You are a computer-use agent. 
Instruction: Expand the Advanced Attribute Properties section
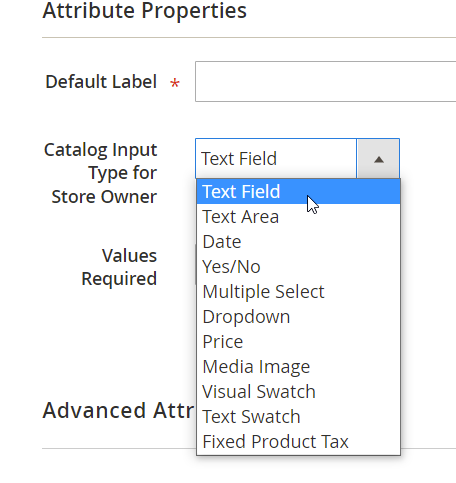tap(118, 410)
